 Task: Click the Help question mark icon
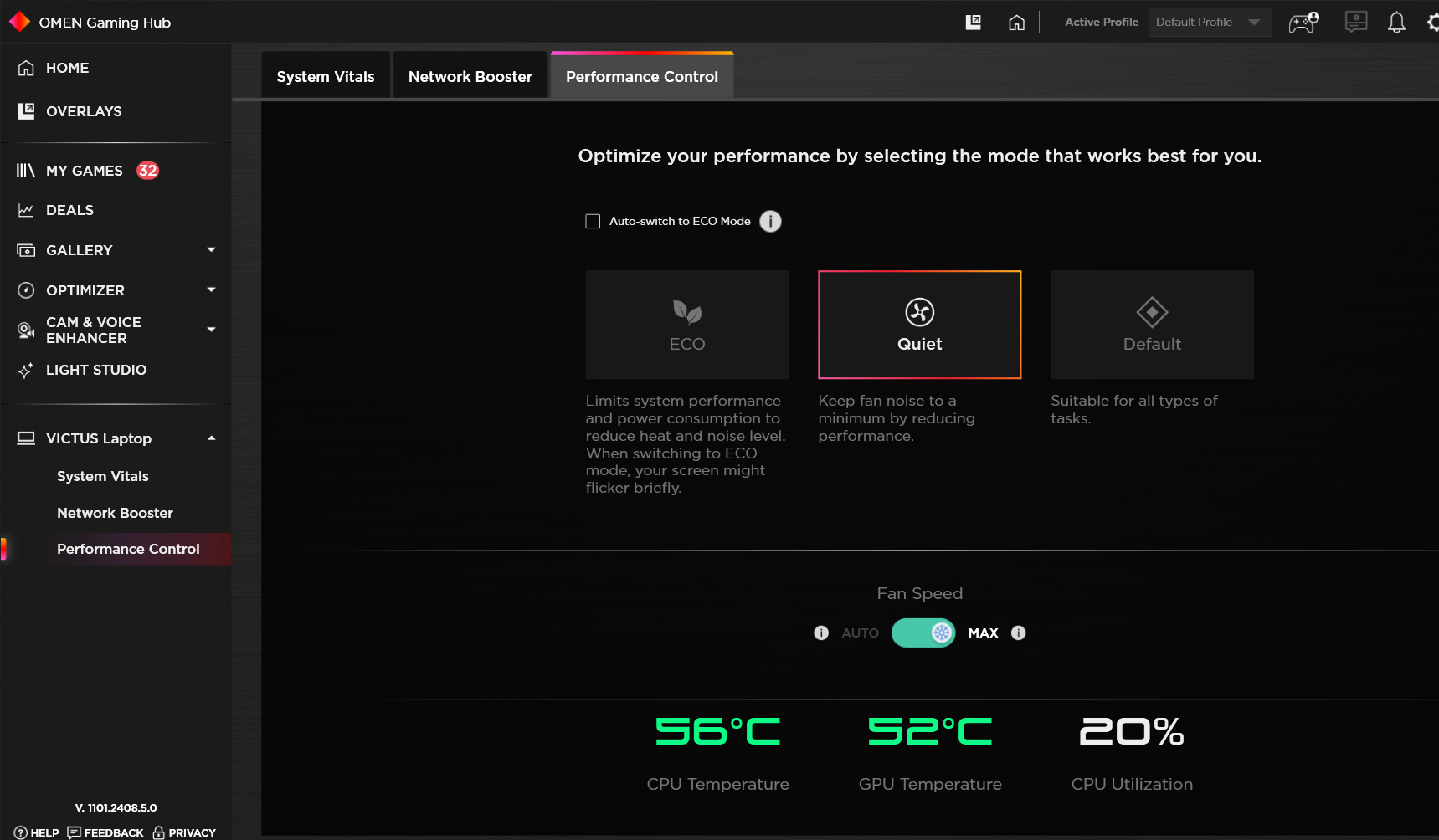(21, 832)
